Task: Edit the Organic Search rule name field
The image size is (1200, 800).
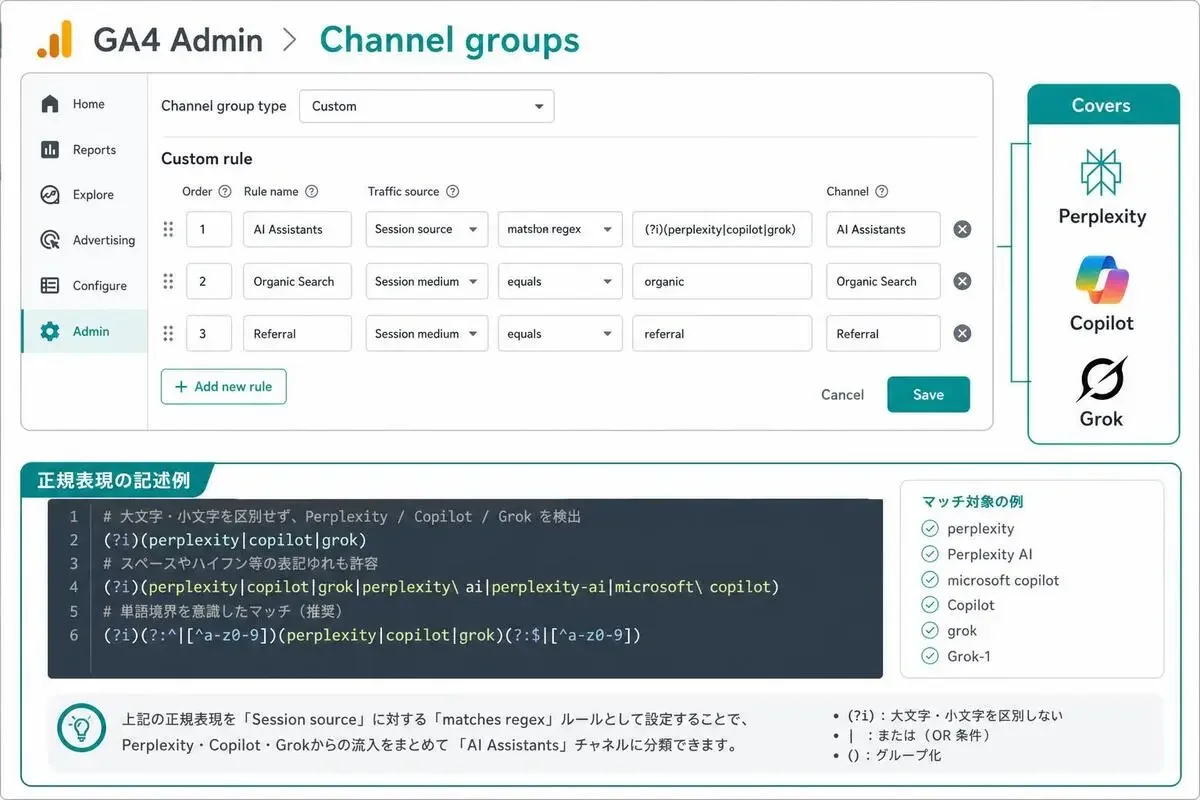Action: click(x=297, y=281)
